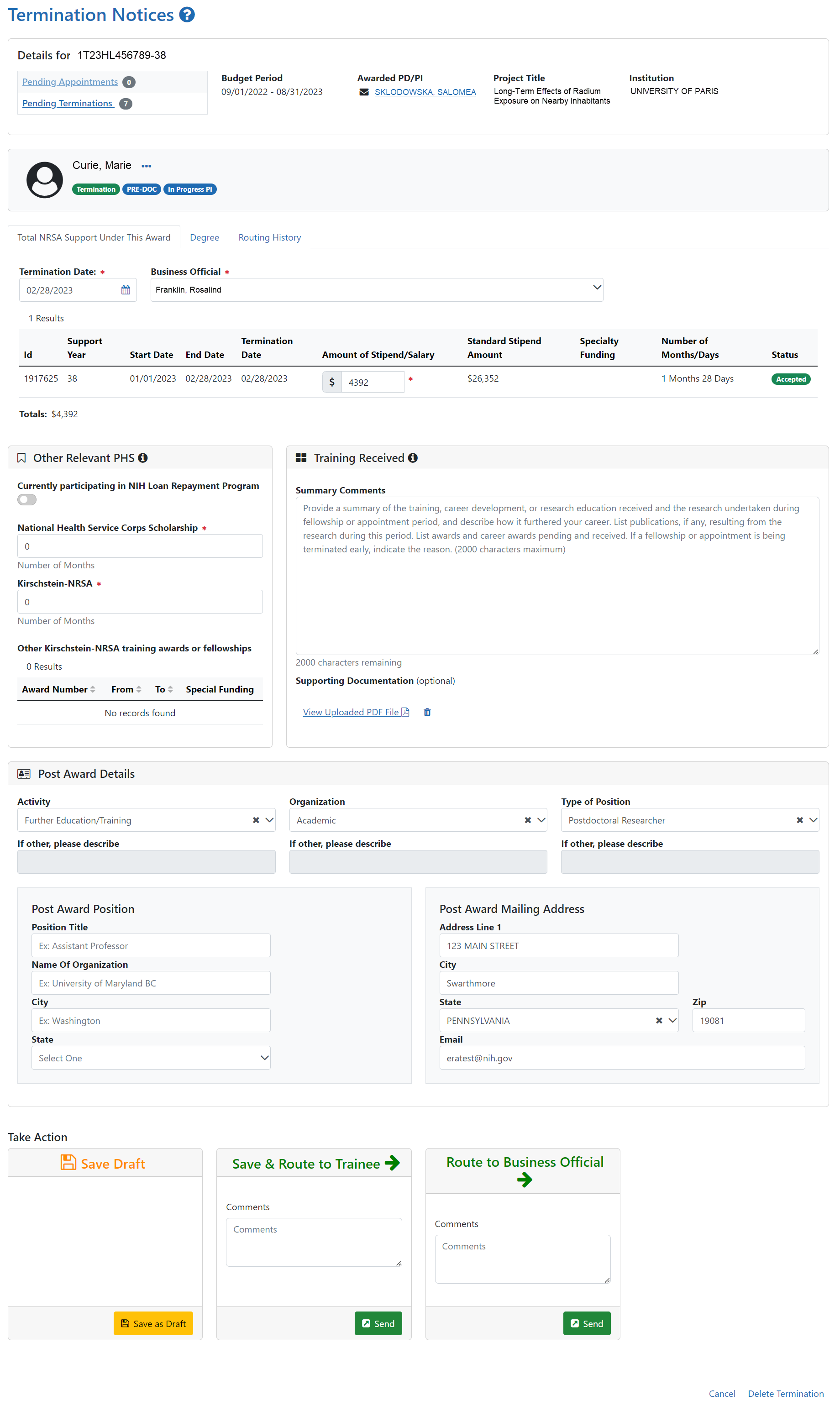Click the Training Received info icon
840x1406 pixels.
click(413, 458)
